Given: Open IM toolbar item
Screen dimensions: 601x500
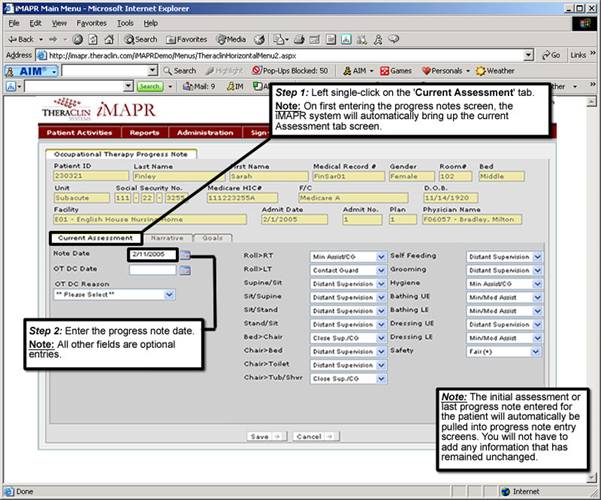Looking at the screenshot, I should [235, 87].
